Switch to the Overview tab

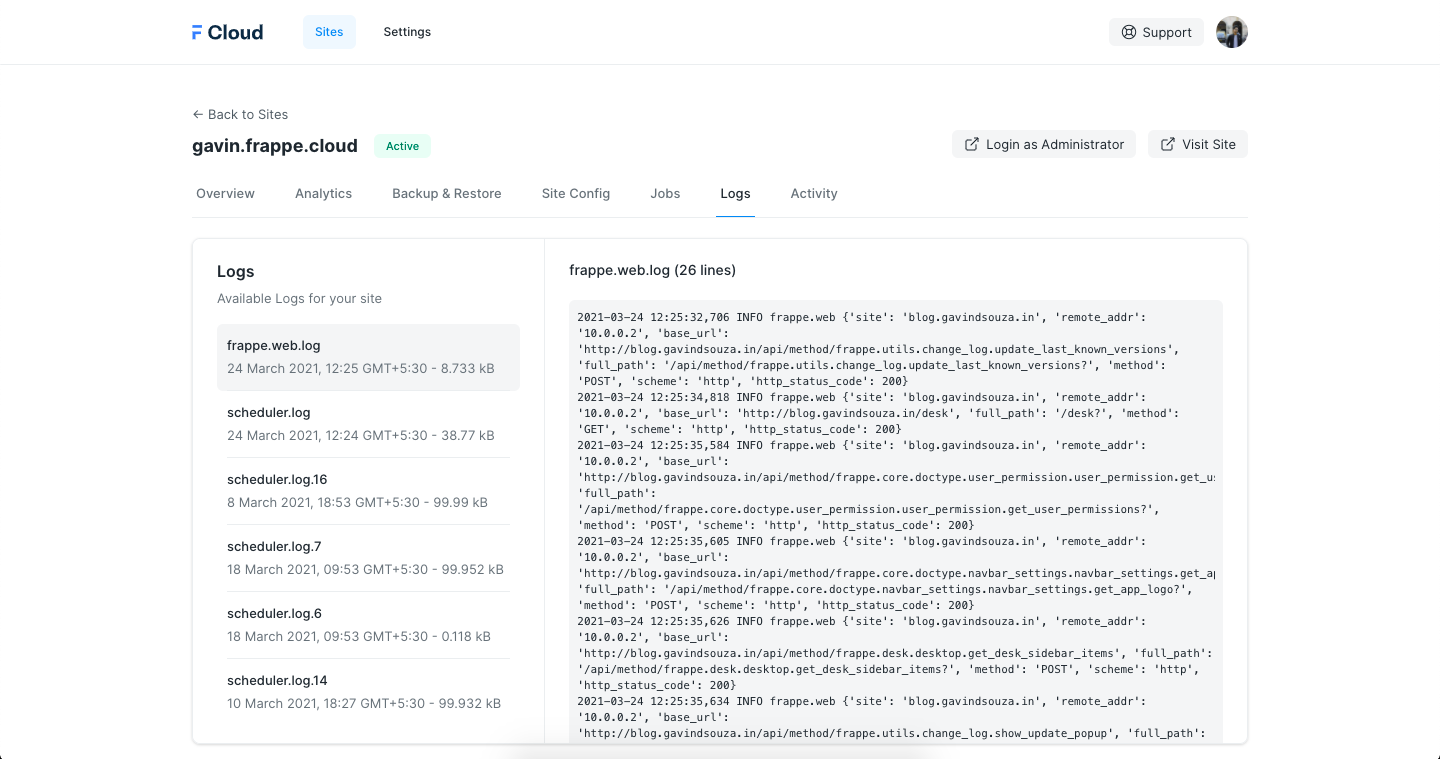pos(225,194)
